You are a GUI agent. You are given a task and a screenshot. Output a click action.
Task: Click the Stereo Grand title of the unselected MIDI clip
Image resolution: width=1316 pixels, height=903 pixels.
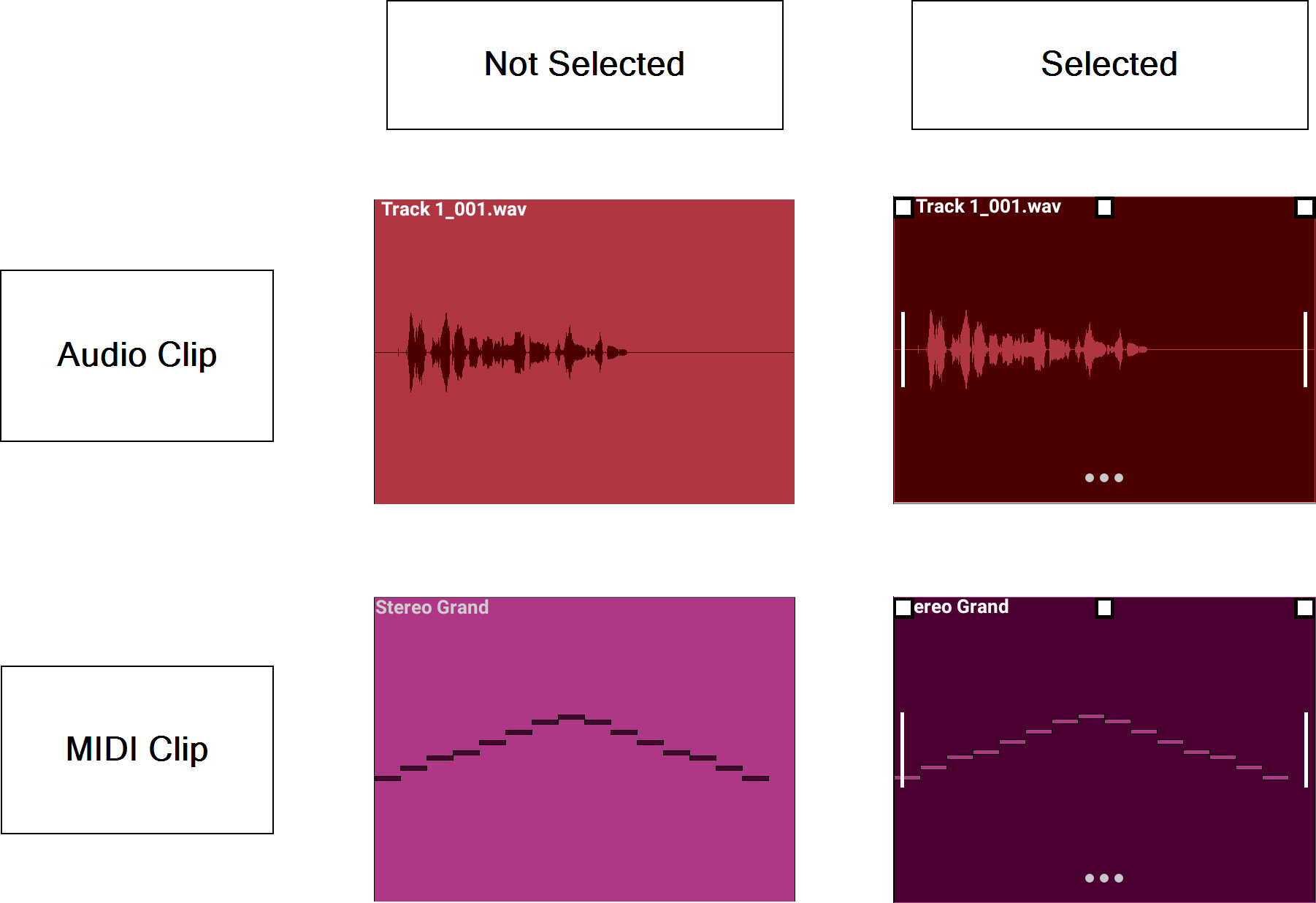432,608
